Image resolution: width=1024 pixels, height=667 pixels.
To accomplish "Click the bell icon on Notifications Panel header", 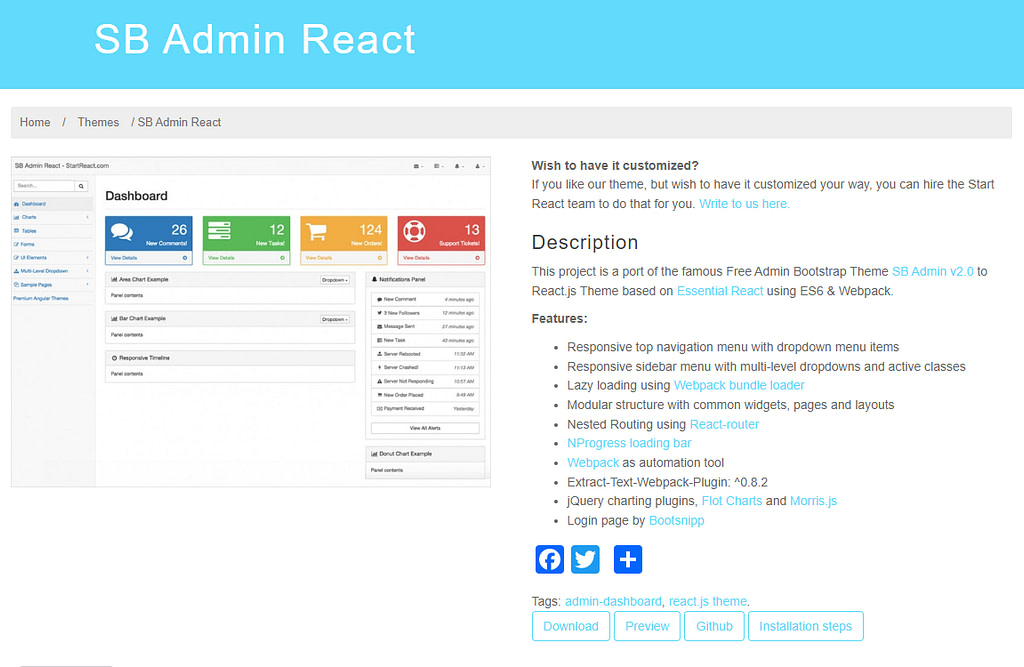I will coord(374,280).
